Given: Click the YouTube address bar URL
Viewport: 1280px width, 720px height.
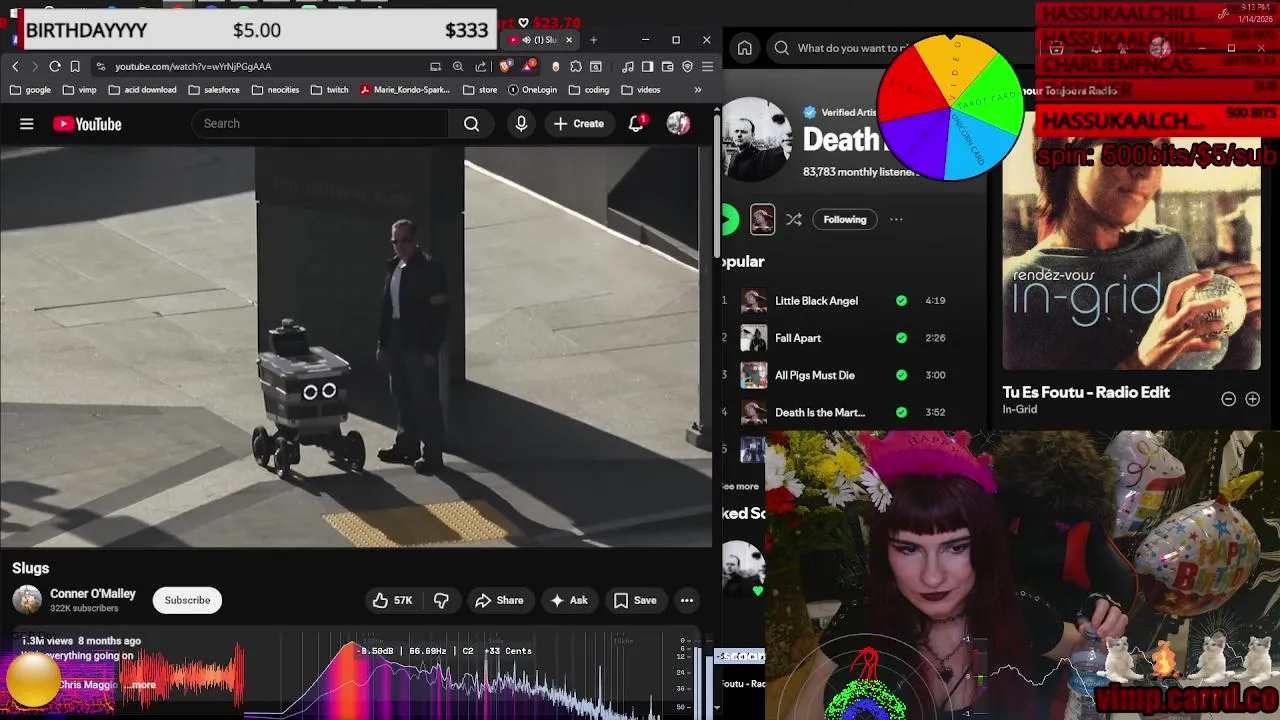Looking at the screenshot, I should click(193, 66).
